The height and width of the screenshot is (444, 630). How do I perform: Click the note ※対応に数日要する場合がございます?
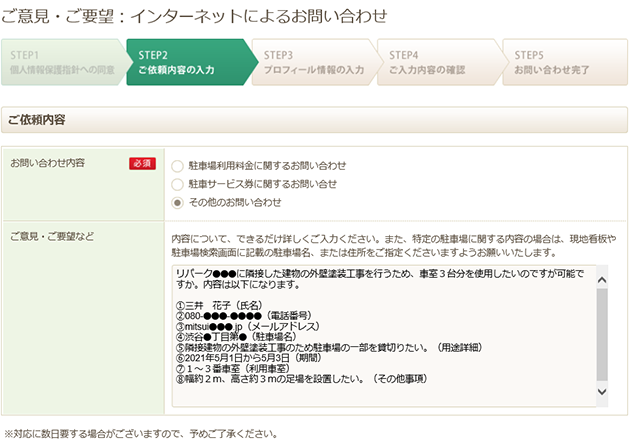coord(141,434)
